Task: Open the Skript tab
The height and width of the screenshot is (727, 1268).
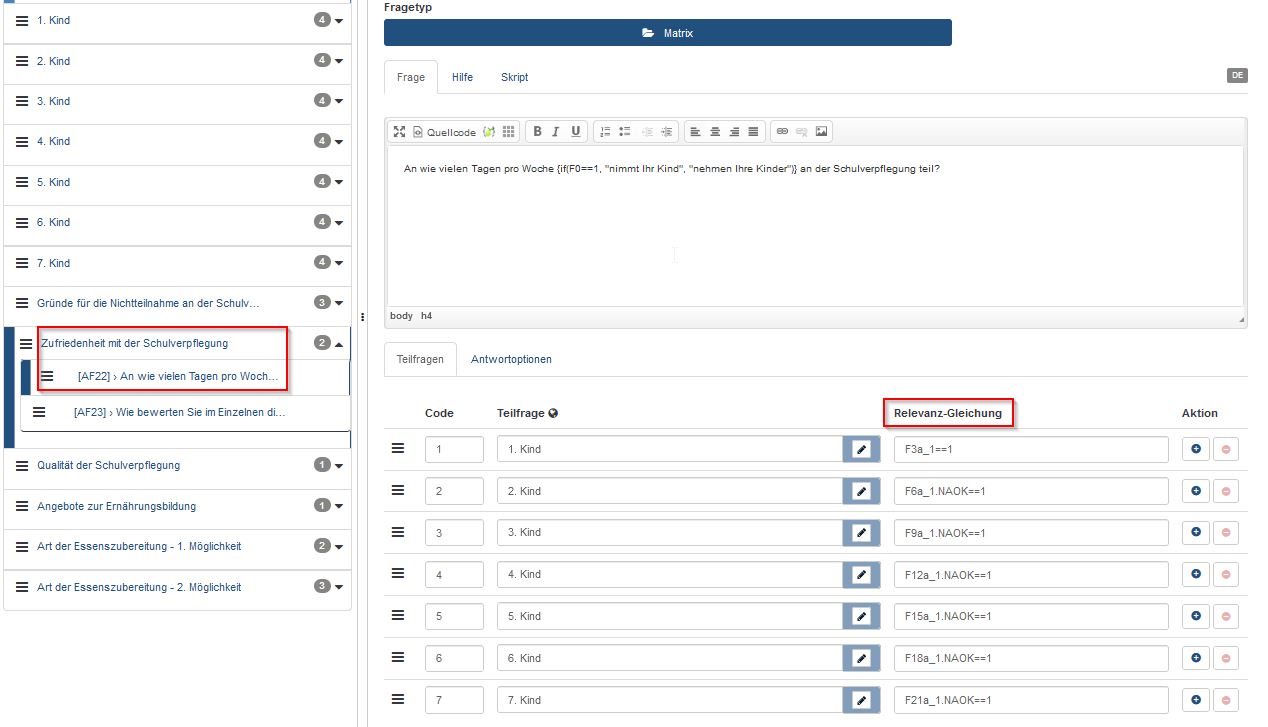Action: 514,77
